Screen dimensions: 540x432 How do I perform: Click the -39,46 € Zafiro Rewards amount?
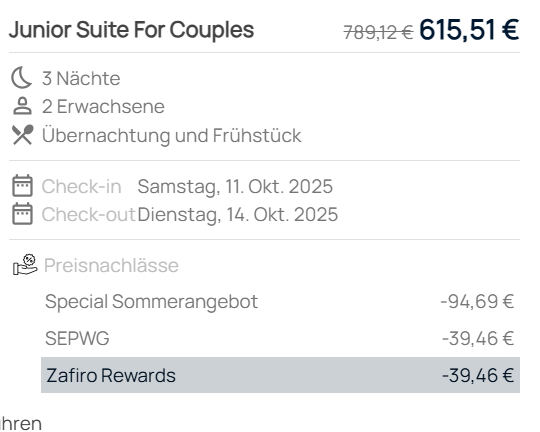(x=478, y=375)
